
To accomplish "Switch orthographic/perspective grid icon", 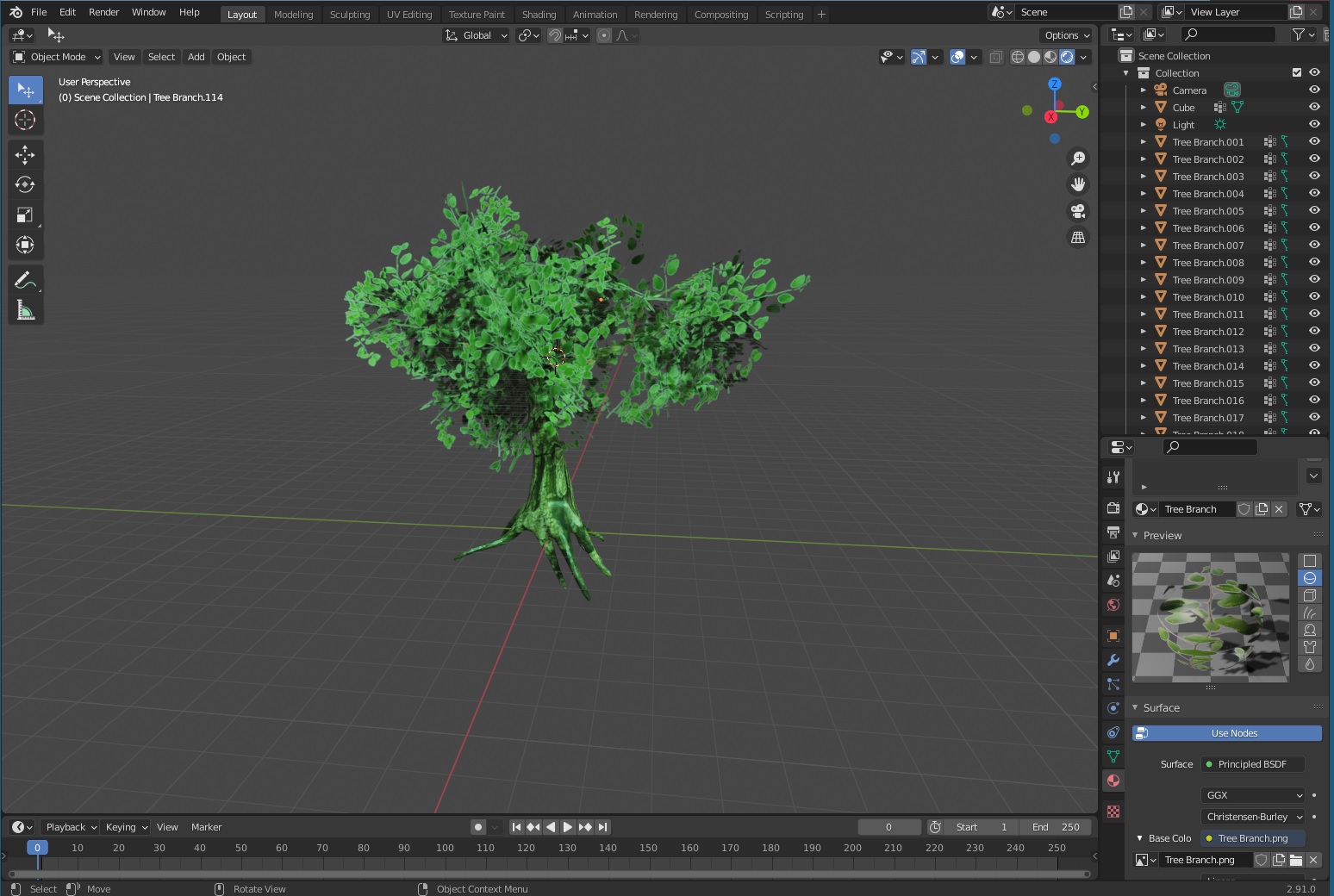I will coord(1078,237).
